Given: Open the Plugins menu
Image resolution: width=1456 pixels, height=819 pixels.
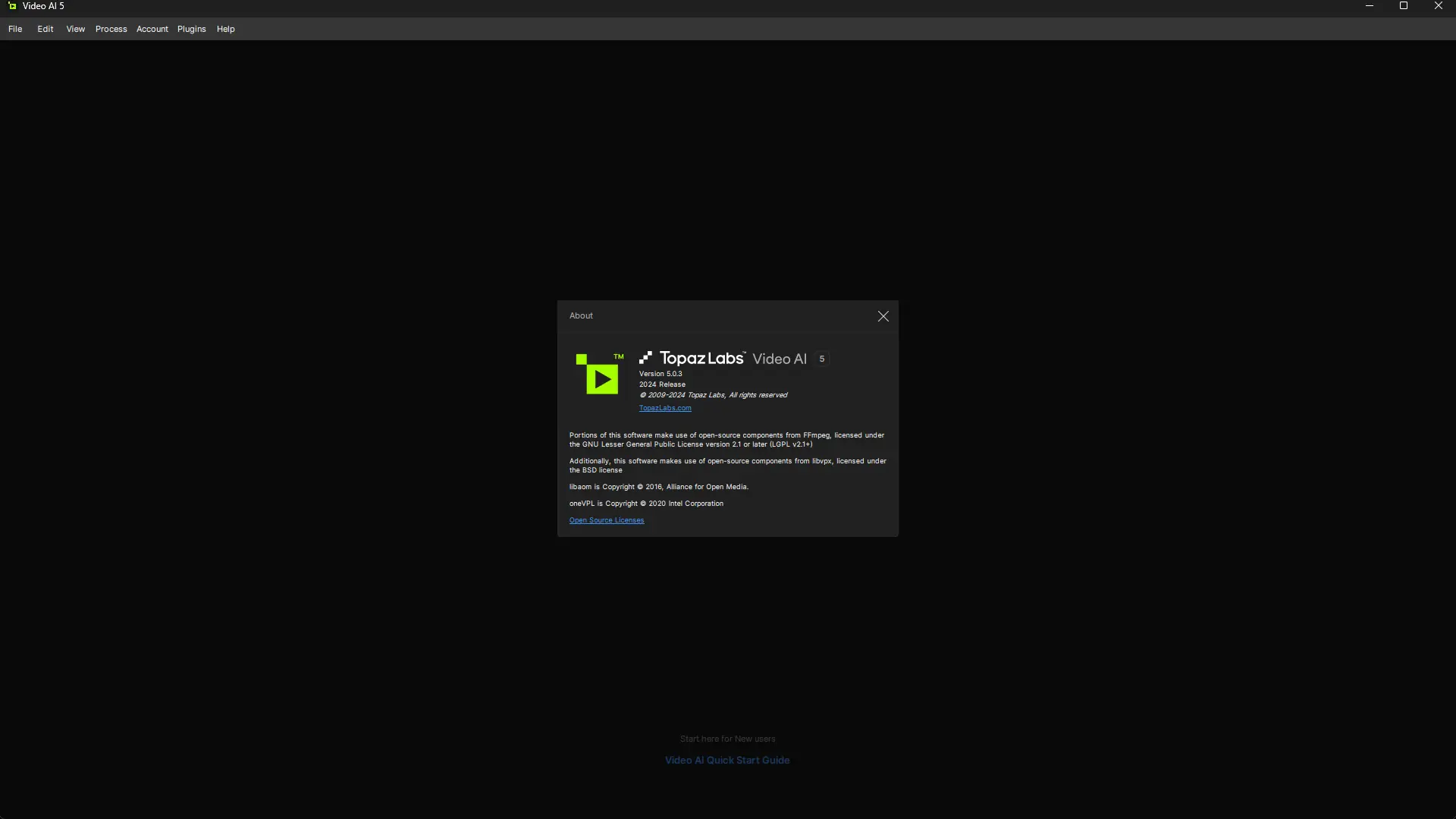Looking at the screenshot, I should [x=191, y=29].
